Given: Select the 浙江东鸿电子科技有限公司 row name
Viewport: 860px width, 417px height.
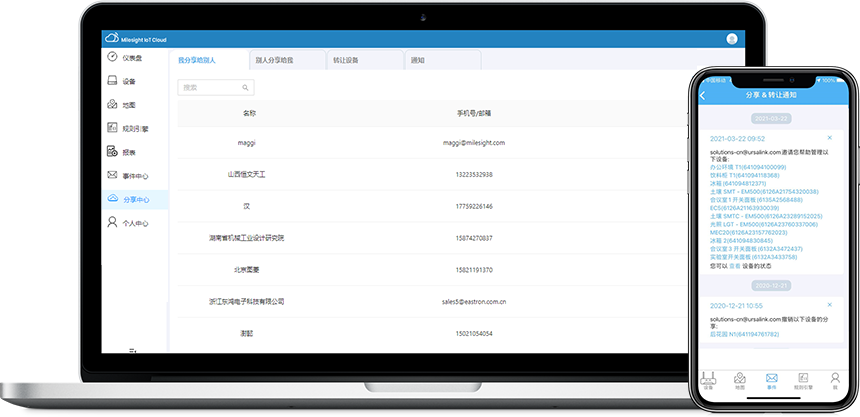Looking at the screenshot, I should (x=246, y=302).
